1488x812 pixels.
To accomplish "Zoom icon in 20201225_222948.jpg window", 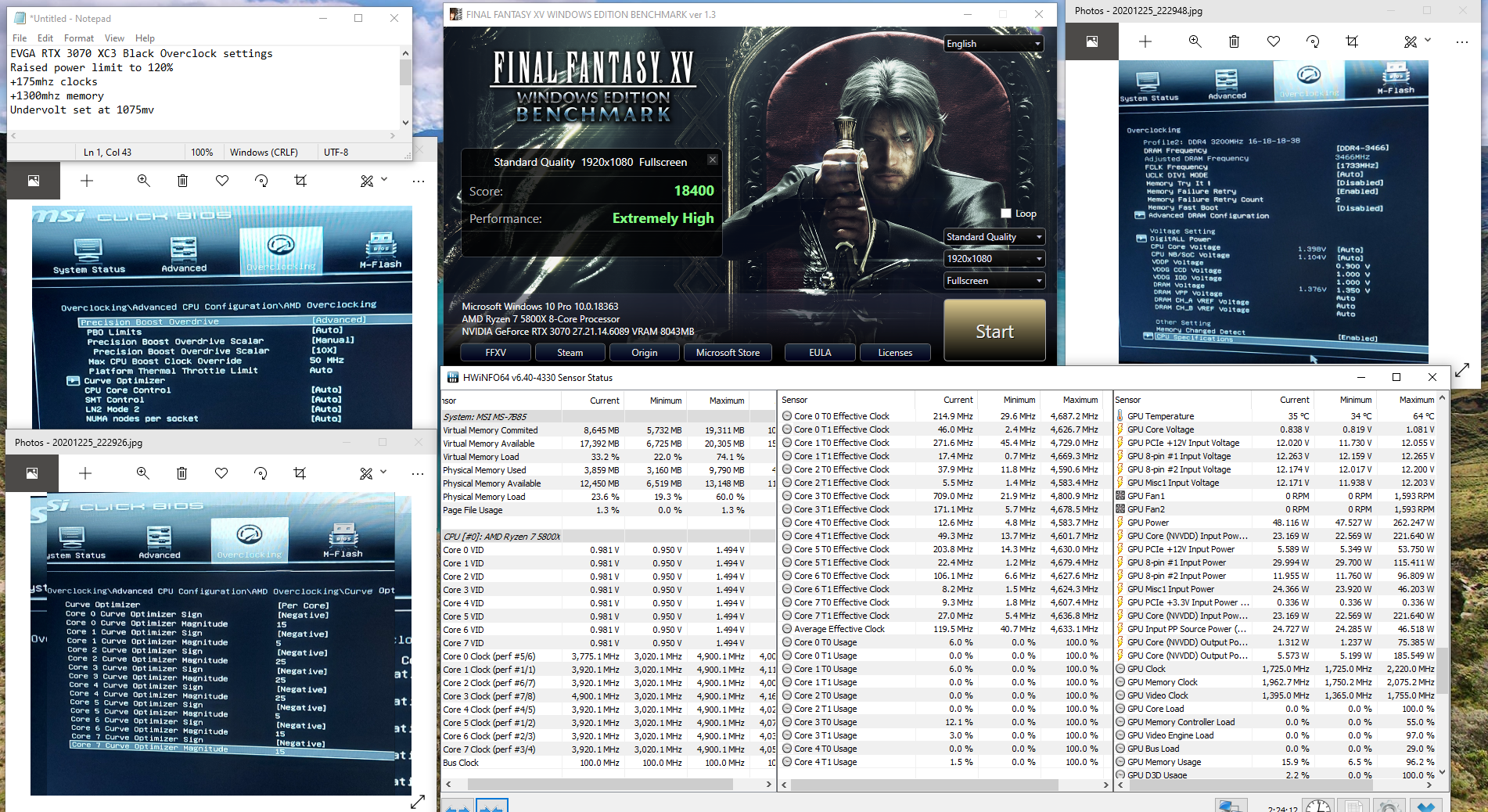I will (x=1195, y=41).
